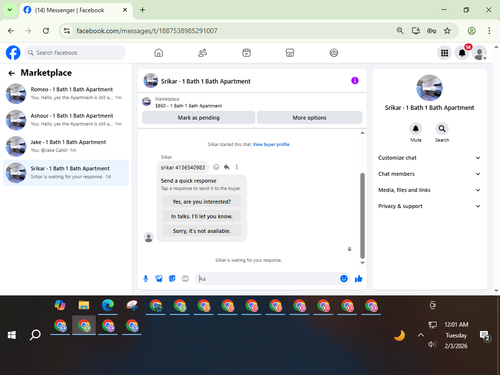Send quick response 'Yes, are you interested?'
Image resolution: width=500 pixels, height=375 pixels.
202,202
